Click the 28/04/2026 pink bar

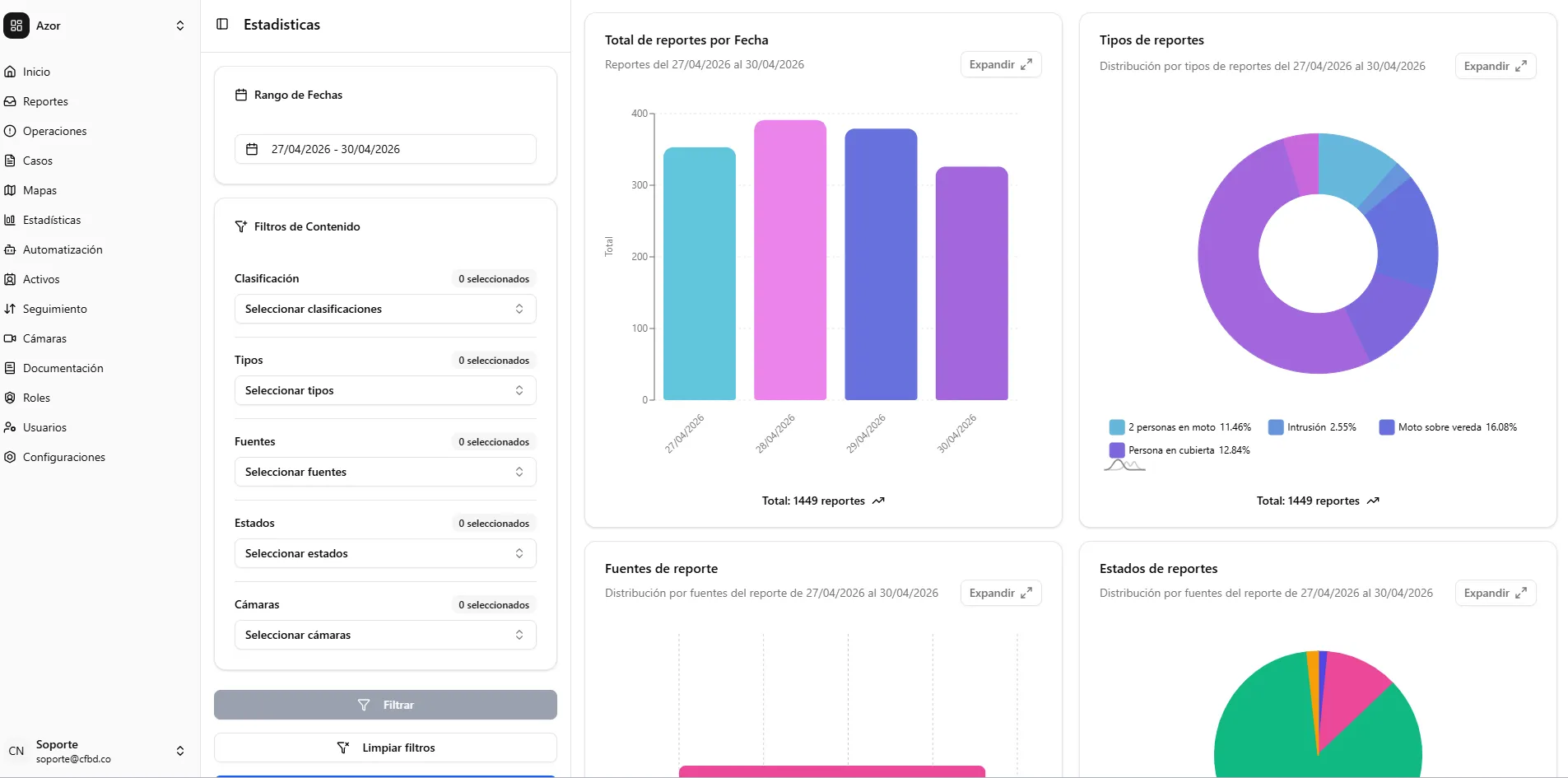pyautogui.click(x=790, y=260)
